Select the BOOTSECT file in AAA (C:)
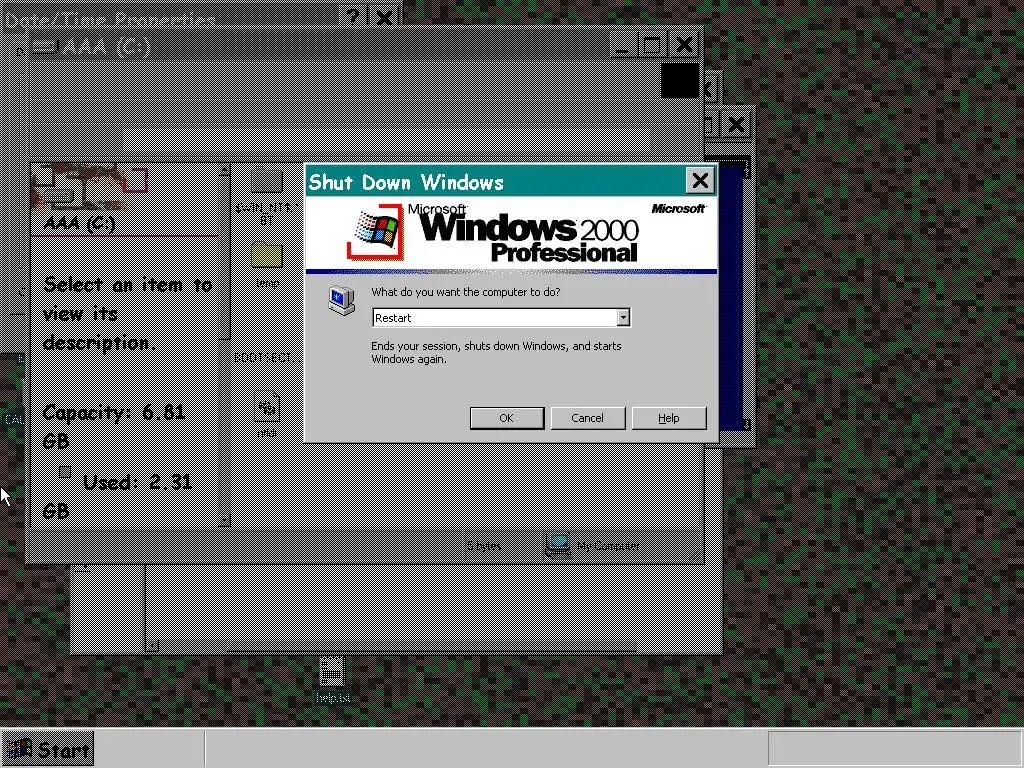Viewport: 1024px width, 768px height. tap(267, 357)
